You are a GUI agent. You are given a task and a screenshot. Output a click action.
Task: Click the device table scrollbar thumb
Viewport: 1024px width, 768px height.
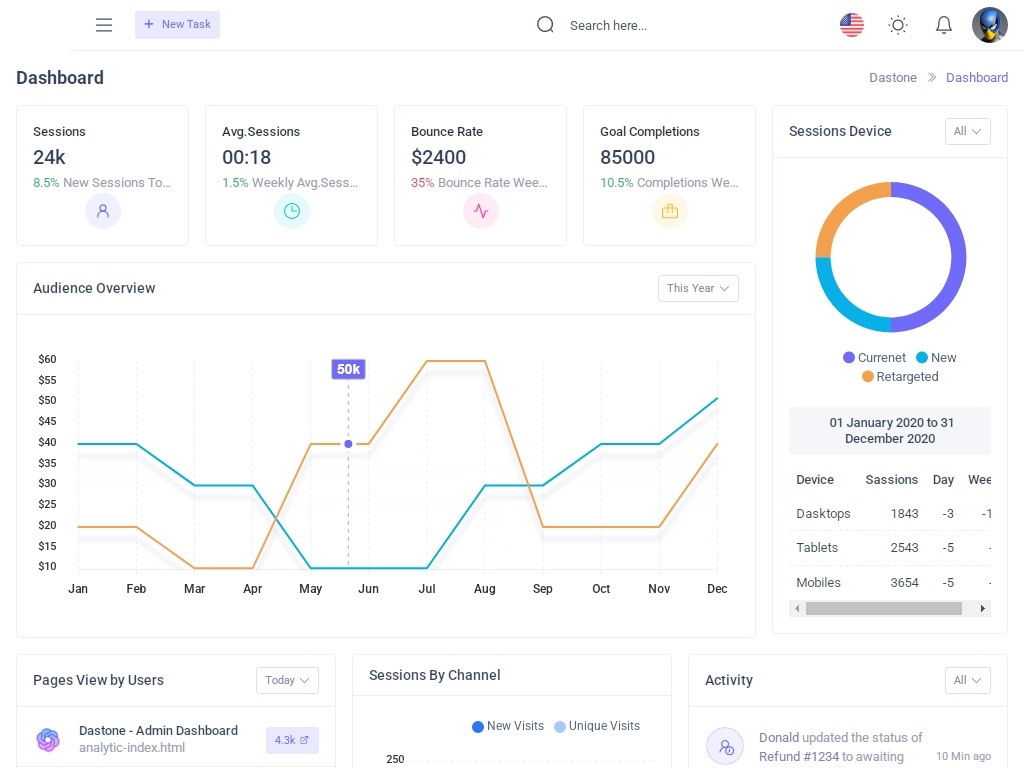point(884,609)
